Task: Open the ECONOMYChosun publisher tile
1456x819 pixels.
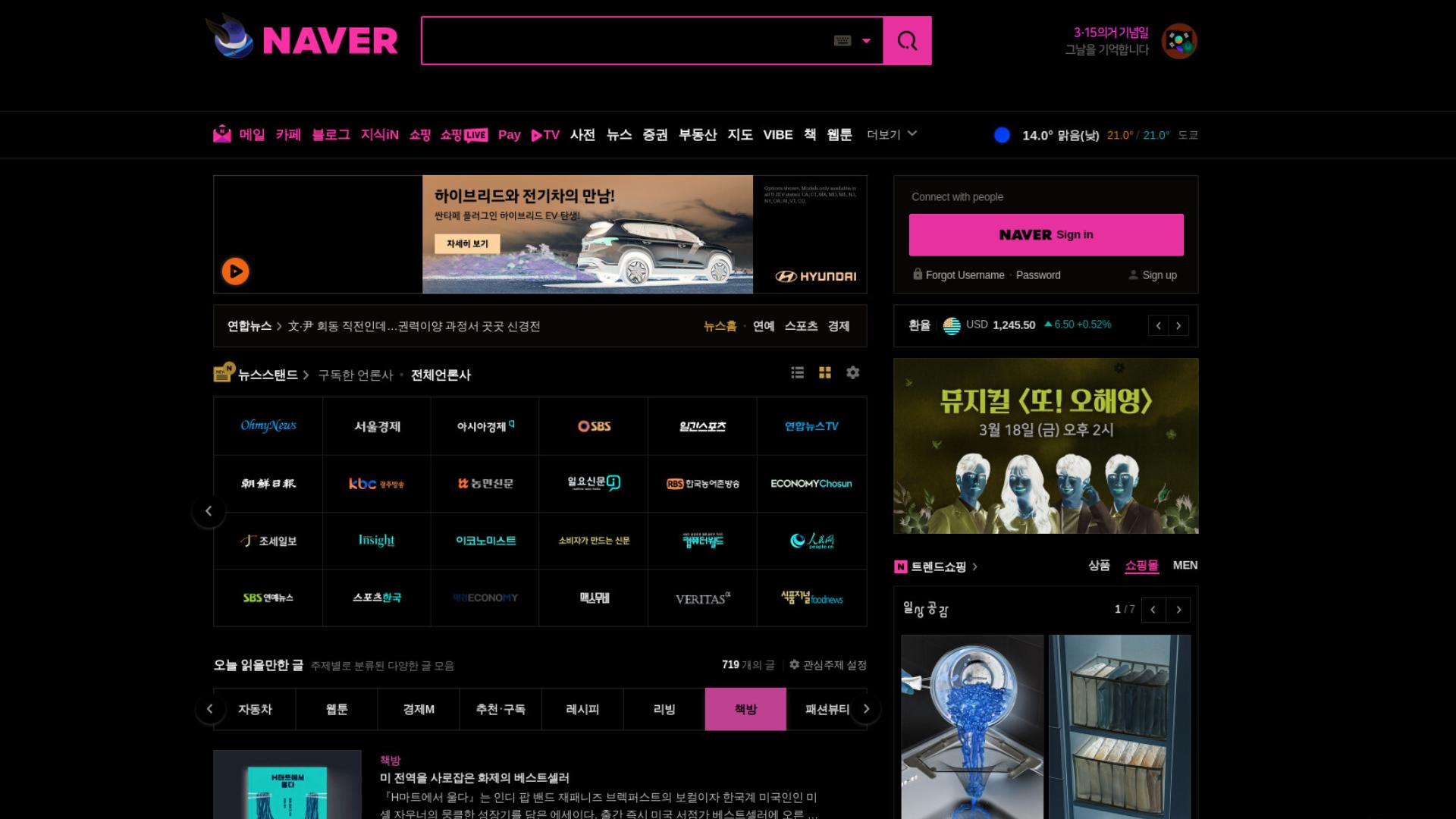Action: coord(811,484)
